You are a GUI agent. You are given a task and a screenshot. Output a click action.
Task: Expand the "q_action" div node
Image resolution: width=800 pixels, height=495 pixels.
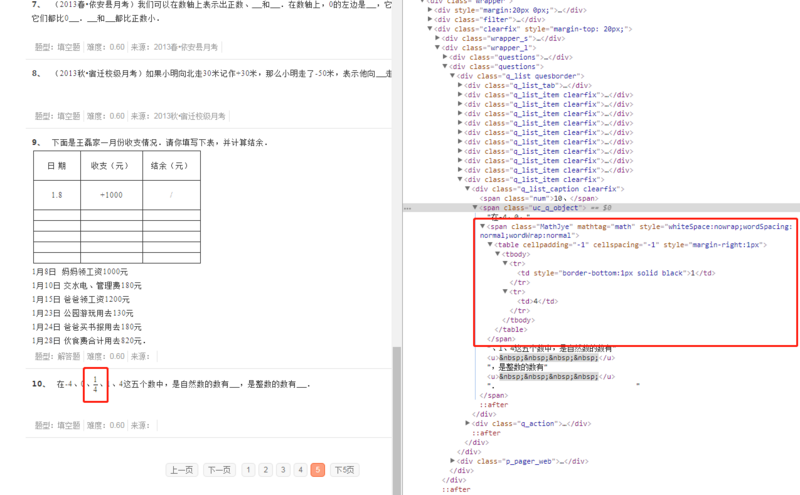[468, 424]
